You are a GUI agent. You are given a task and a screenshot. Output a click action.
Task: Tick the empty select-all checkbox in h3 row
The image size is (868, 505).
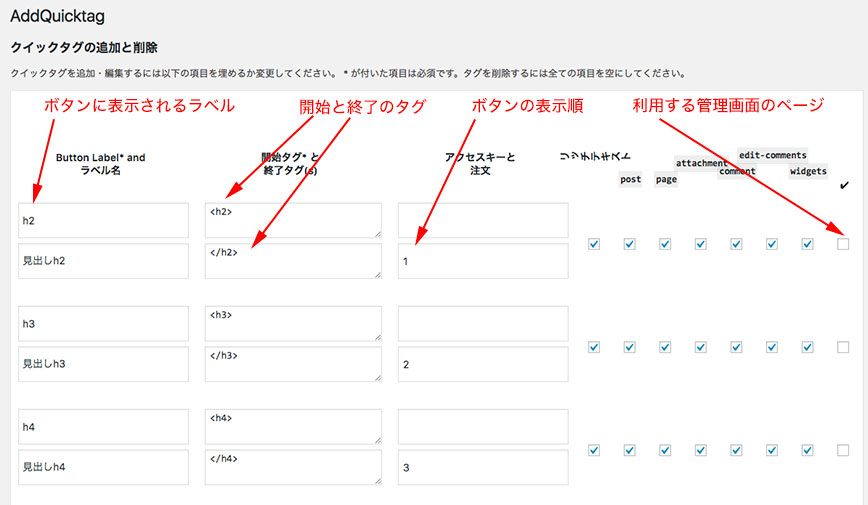(843, 347)
